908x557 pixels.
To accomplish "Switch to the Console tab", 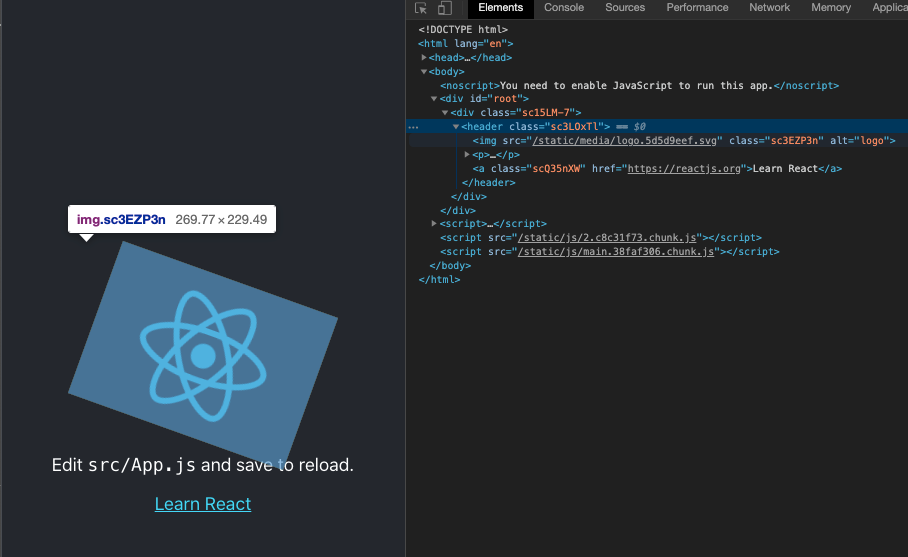I will pyautogui.click(x=563, y=8).
